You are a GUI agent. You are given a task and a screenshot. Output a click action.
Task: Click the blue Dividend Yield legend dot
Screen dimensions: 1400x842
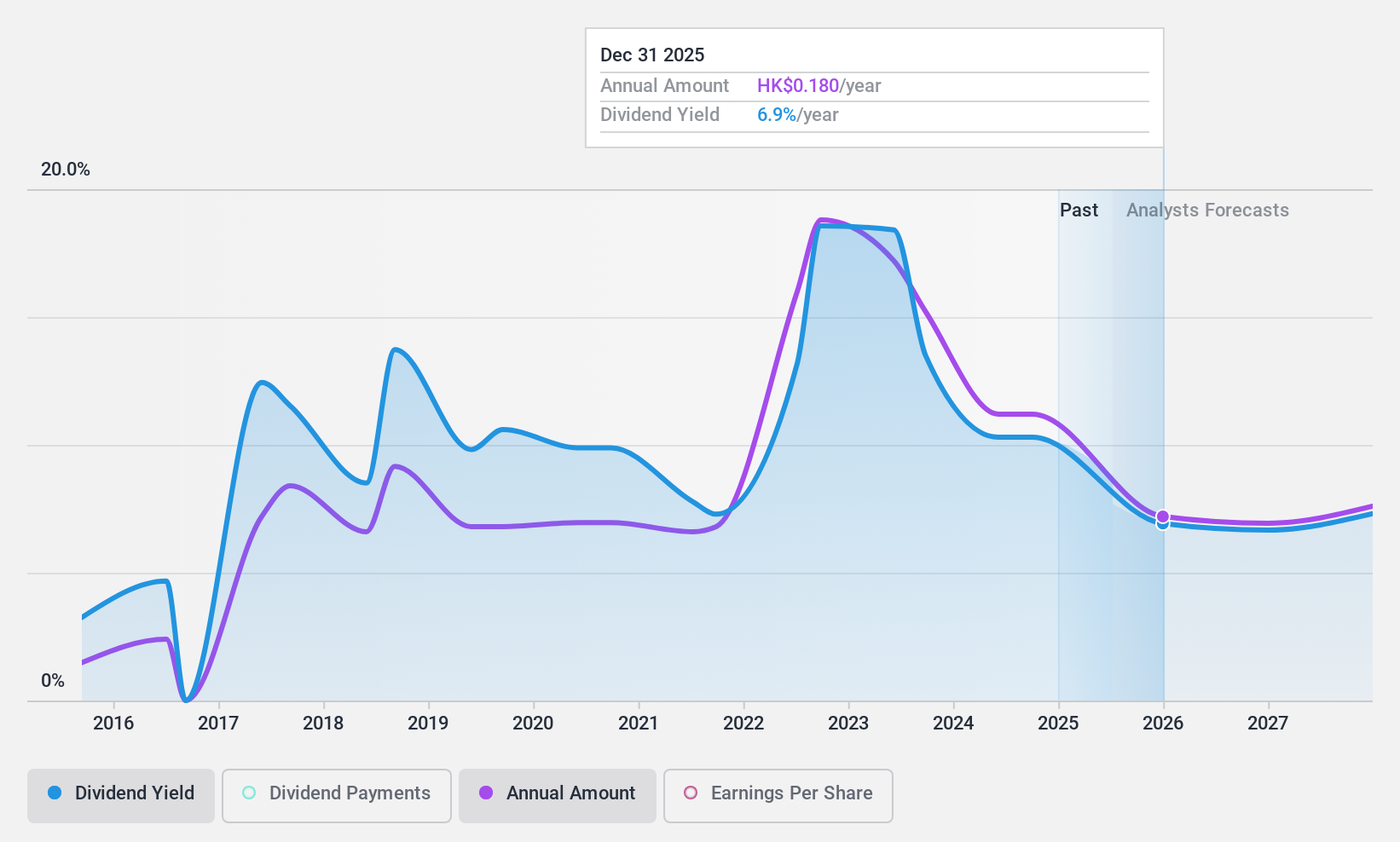(x=55, y=793)
